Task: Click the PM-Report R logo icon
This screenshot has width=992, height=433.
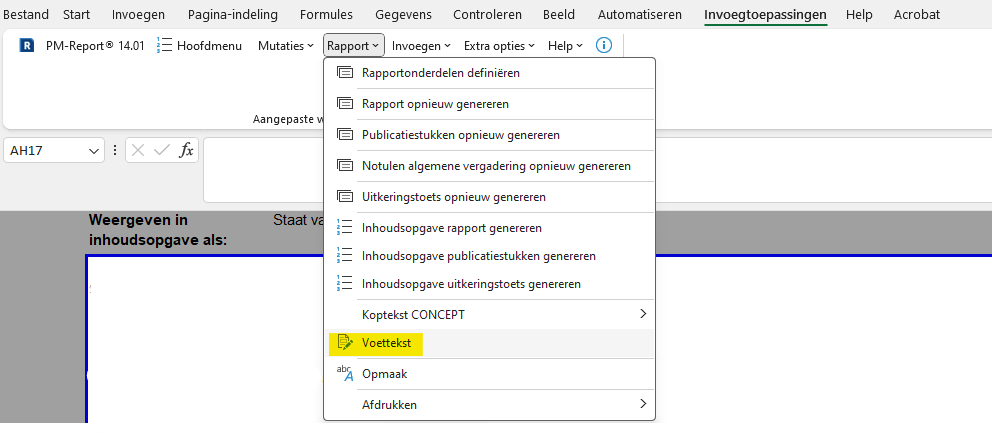Action: [27, 46]
